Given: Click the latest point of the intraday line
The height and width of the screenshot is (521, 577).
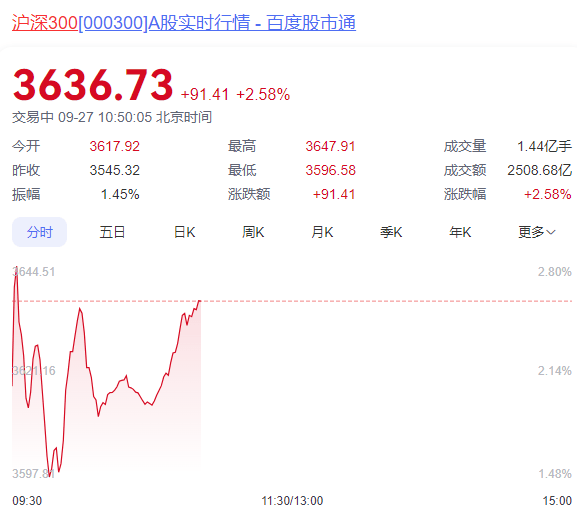Looking at the screenshot, I should click(200, 301).
